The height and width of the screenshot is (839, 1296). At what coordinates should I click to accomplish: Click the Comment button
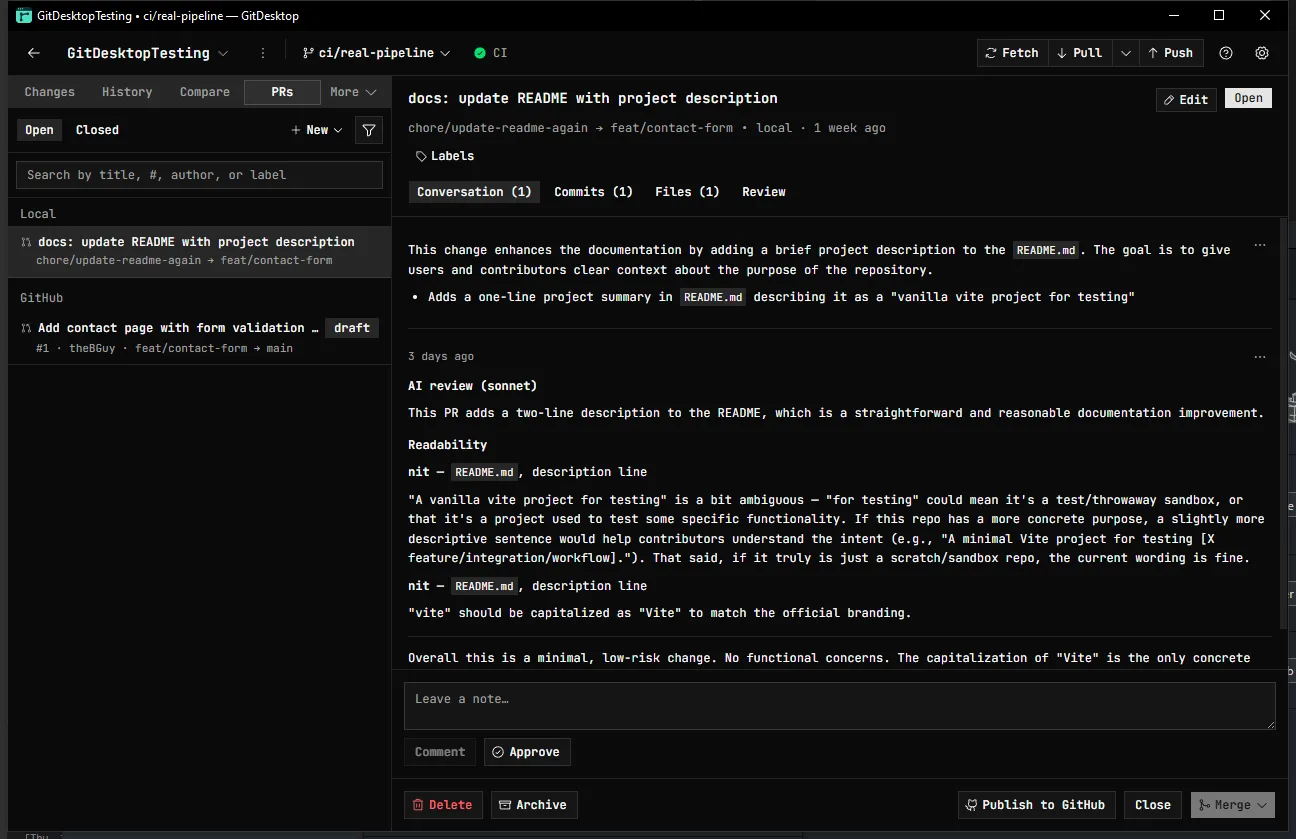point(440,752)
